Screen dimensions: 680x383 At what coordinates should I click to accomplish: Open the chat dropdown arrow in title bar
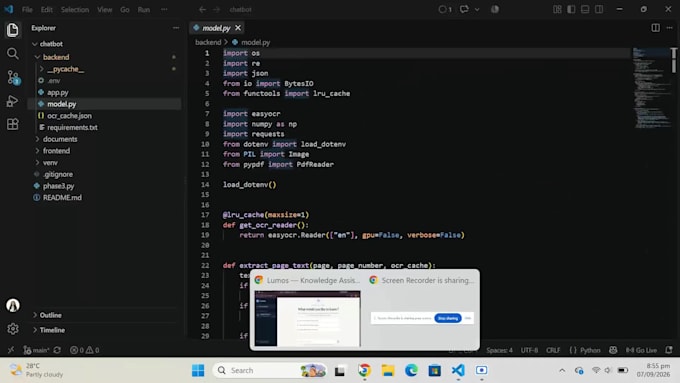coord(477,9)
